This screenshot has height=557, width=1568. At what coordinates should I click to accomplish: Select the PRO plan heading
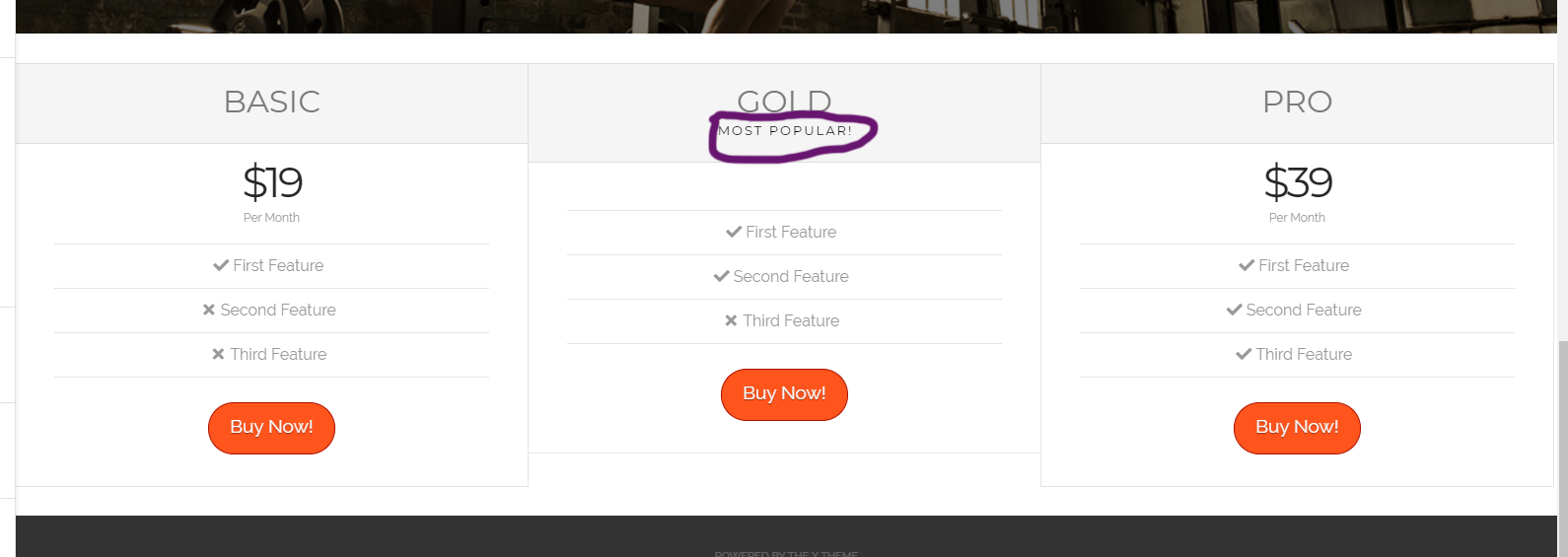pos(1297,102)
